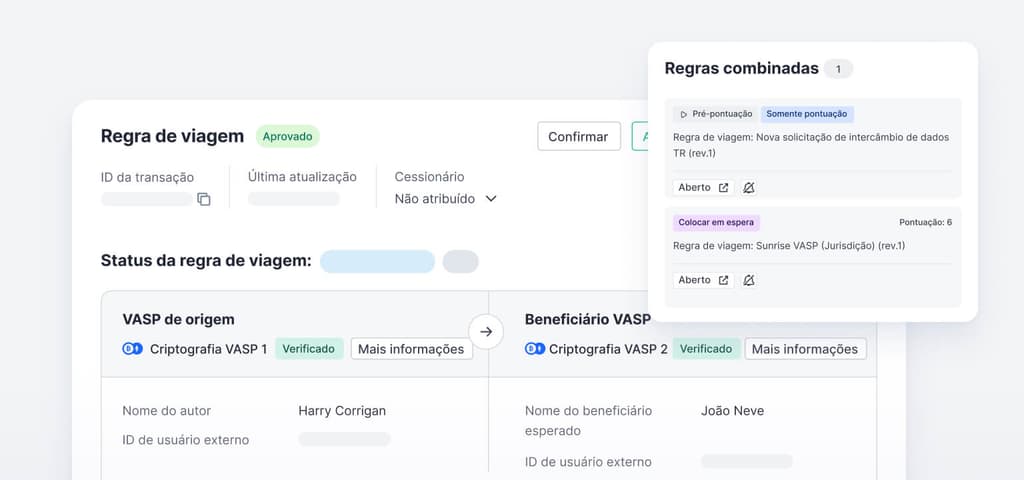
Task: Open the Nova solicitação rule via Aberto
Action: [703, 187]
